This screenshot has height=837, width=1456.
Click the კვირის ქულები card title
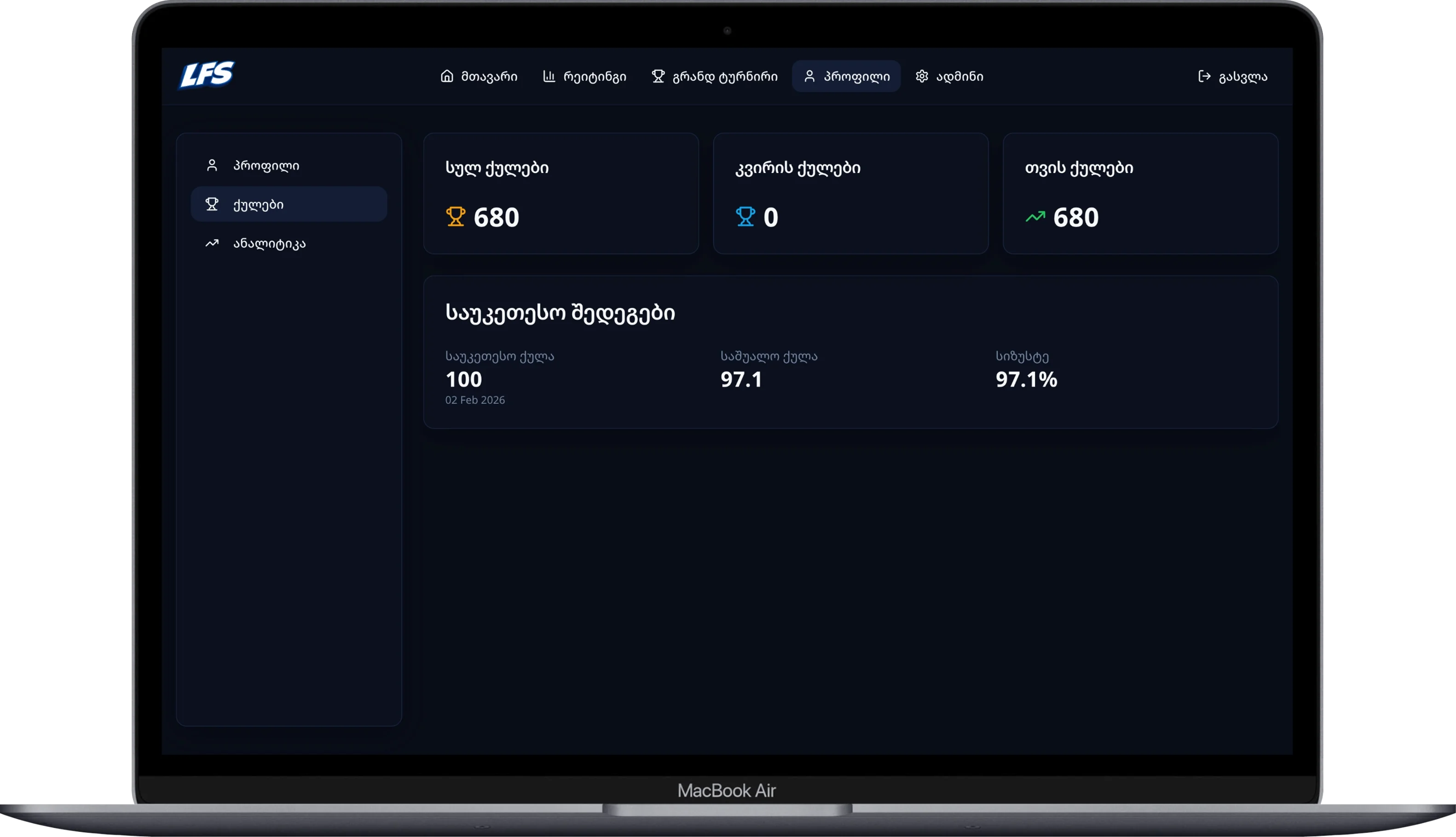[798, 168]
